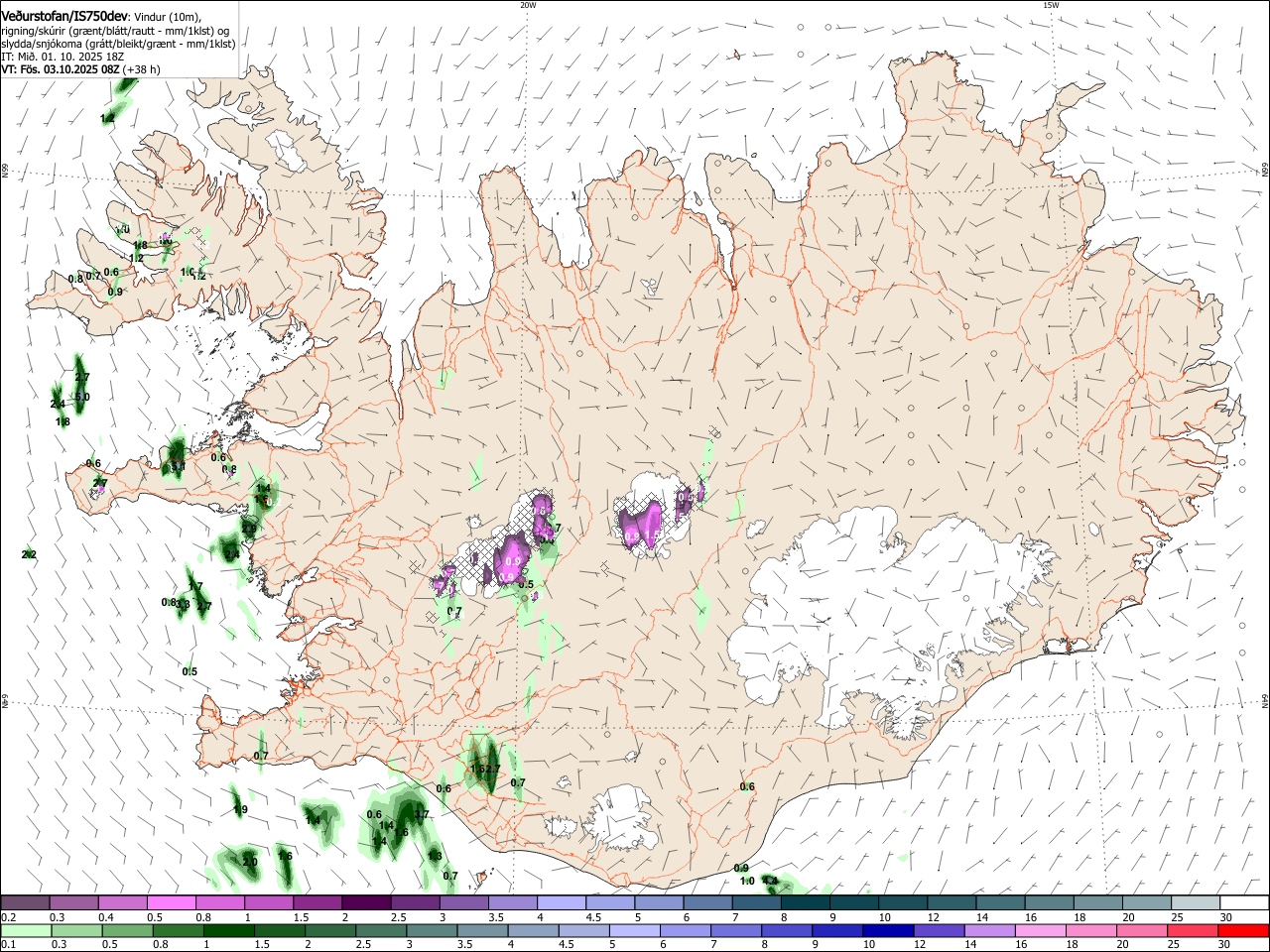Viewport: 1270px width, 952px height.
Task: Click the 20W longitude label at top
Action: pyautogui.click(x=528, y=5)
